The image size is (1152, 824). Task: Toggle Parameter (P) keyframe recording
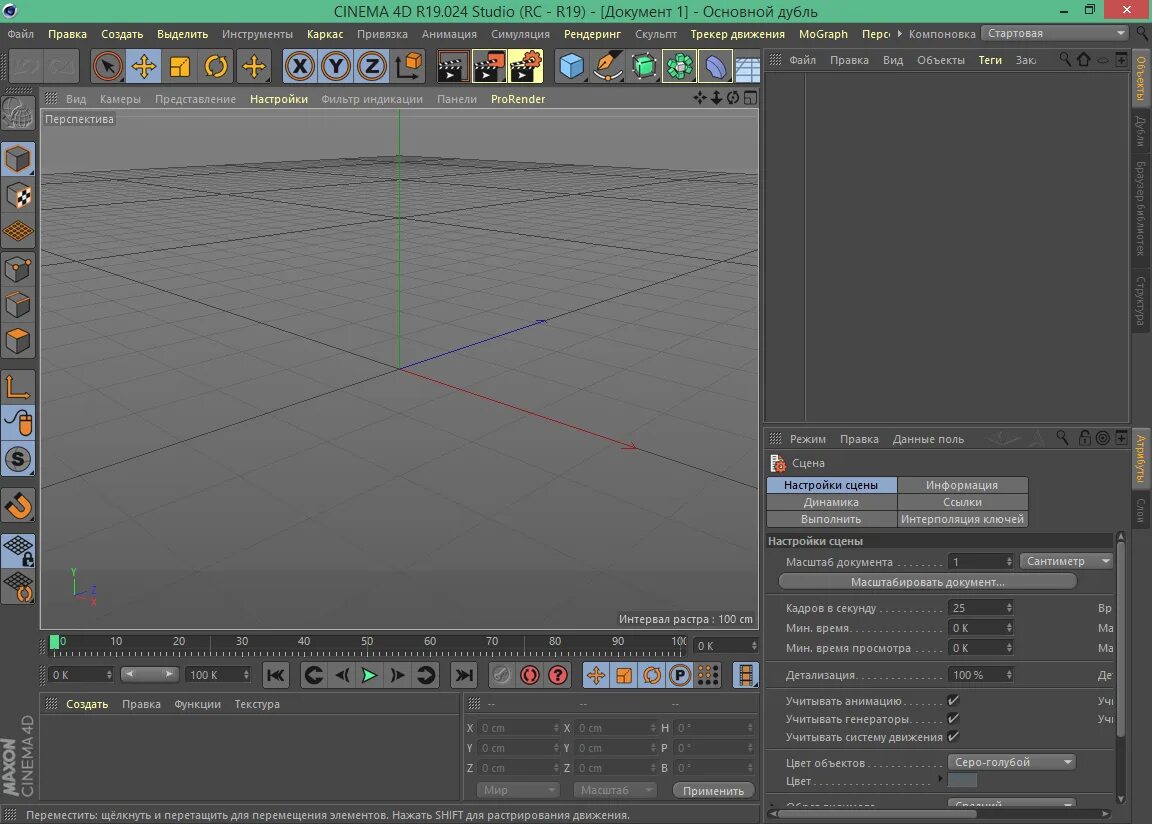pyautogui.click(x=680, y=675)
